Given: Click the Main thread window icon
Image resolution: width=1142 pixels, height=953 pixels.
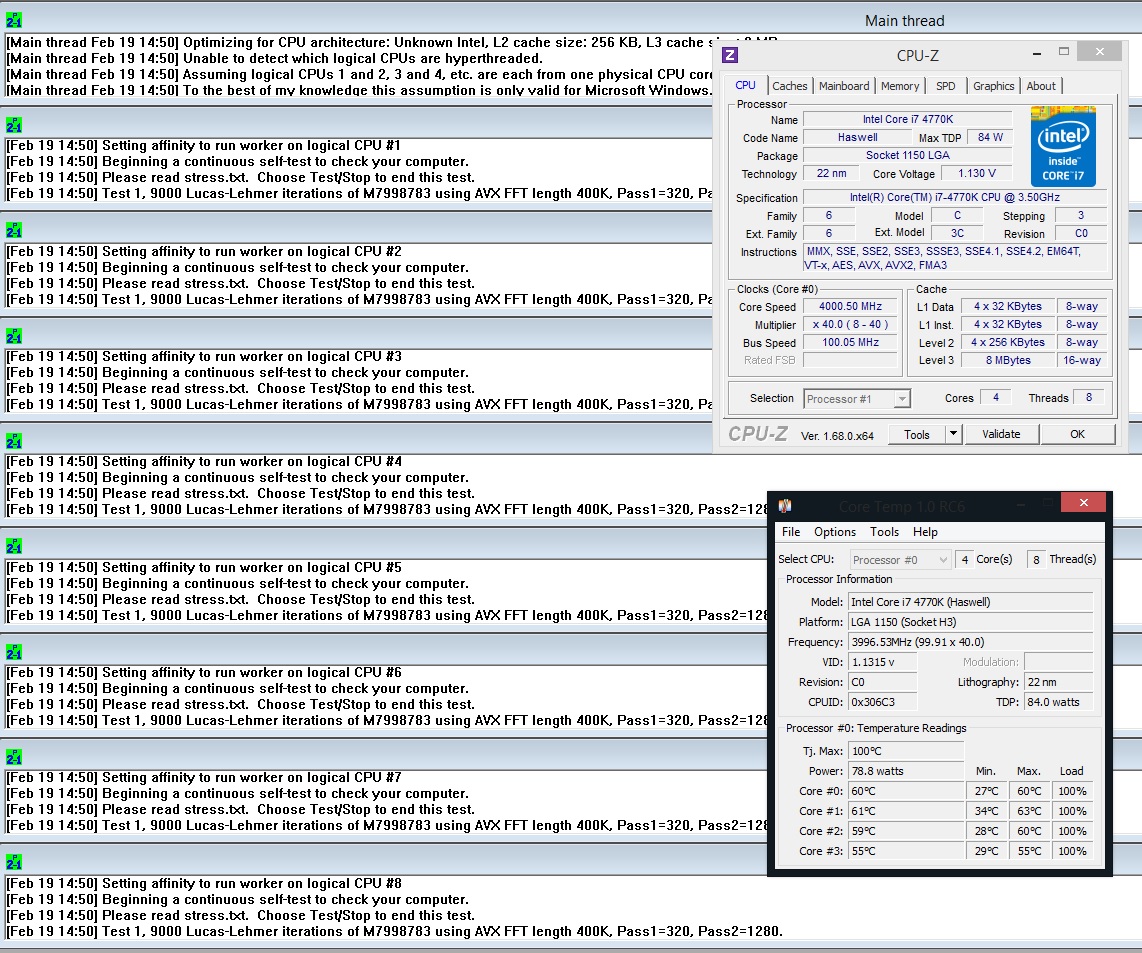Looking at the screenshot, I should tap(14, 20).
